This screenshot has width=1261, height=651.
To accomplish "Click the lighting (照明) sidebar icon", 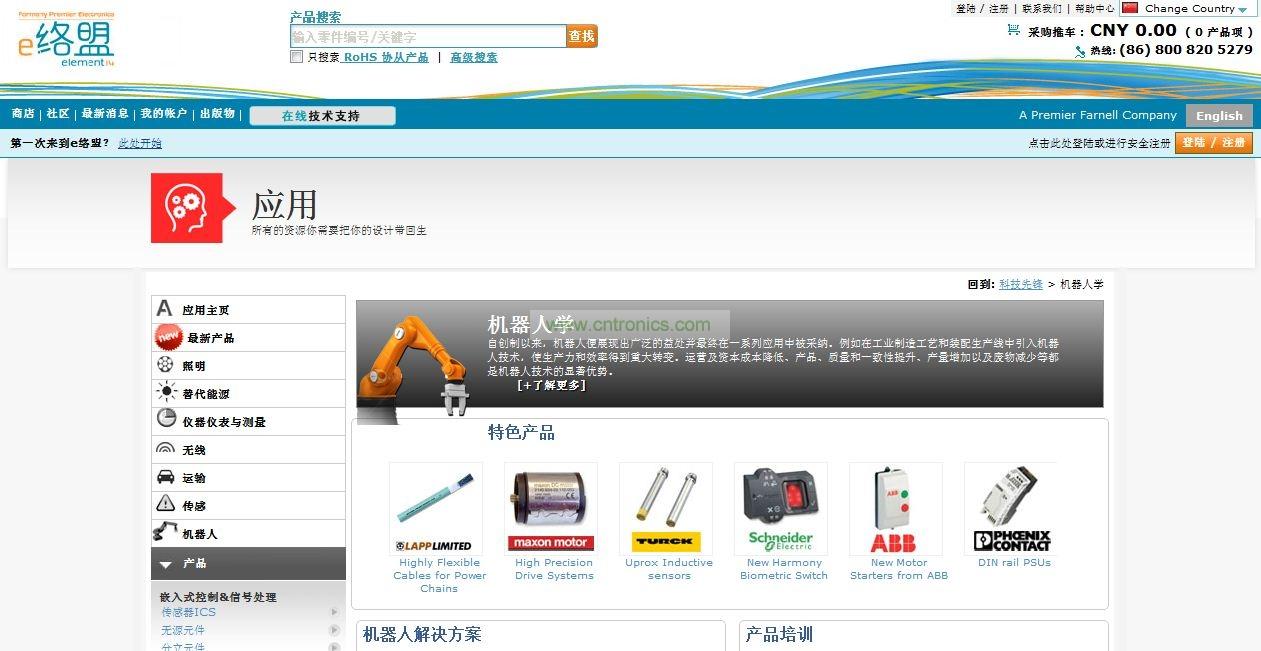I will click(x=166, y=366).
